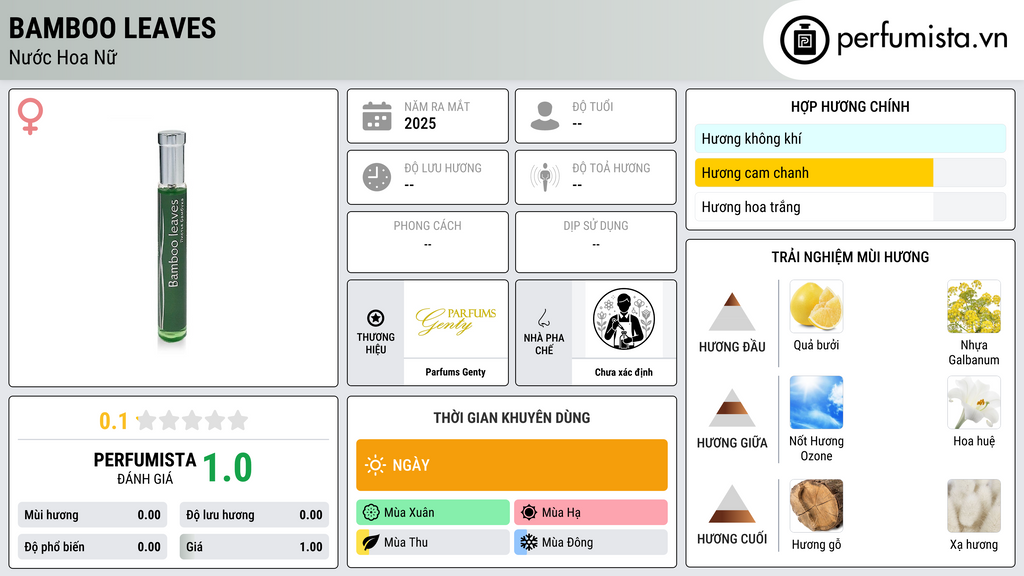Click the Phong cách card
1024x576 pixels.
click(x=428, y=242)
